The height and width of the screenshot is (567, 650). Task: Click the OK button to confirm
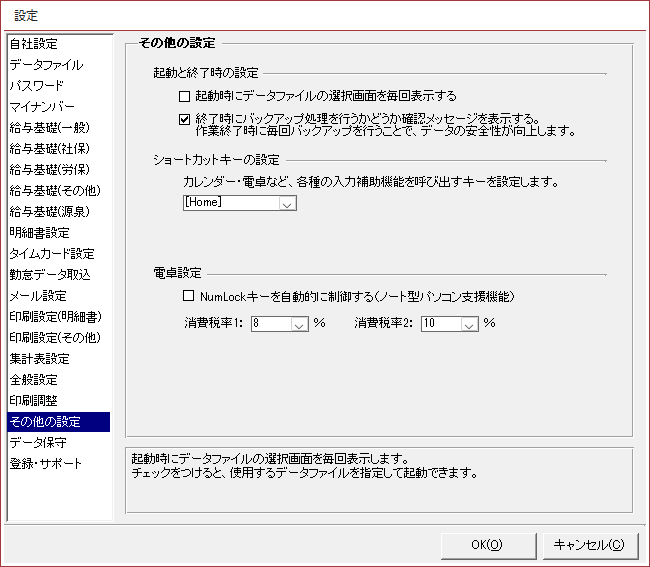click(486, 545)
